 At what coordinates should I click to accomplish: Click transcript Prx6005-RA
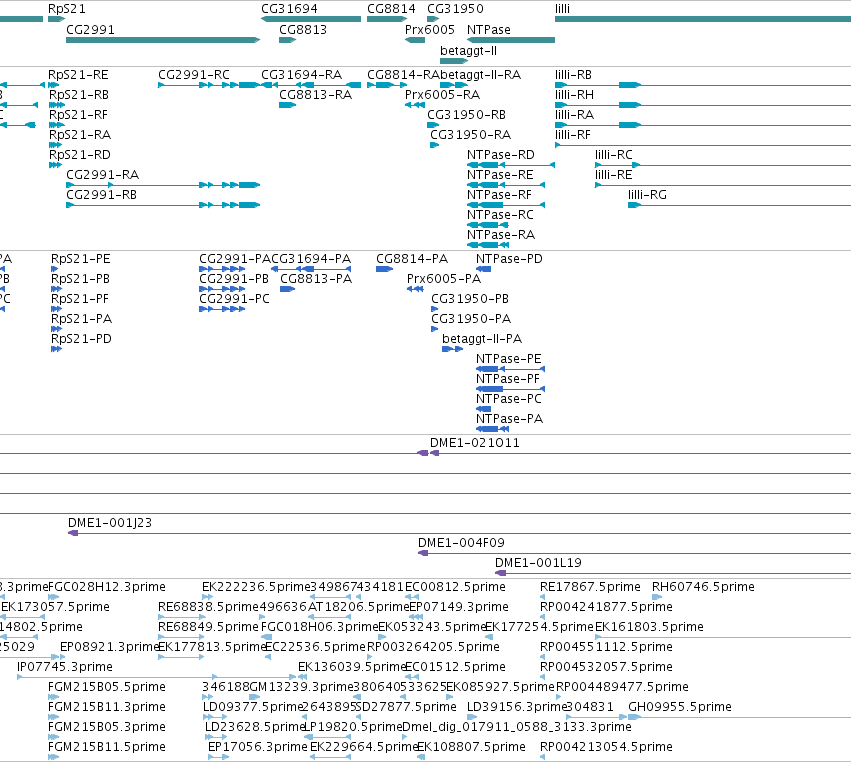pos(415,105)
